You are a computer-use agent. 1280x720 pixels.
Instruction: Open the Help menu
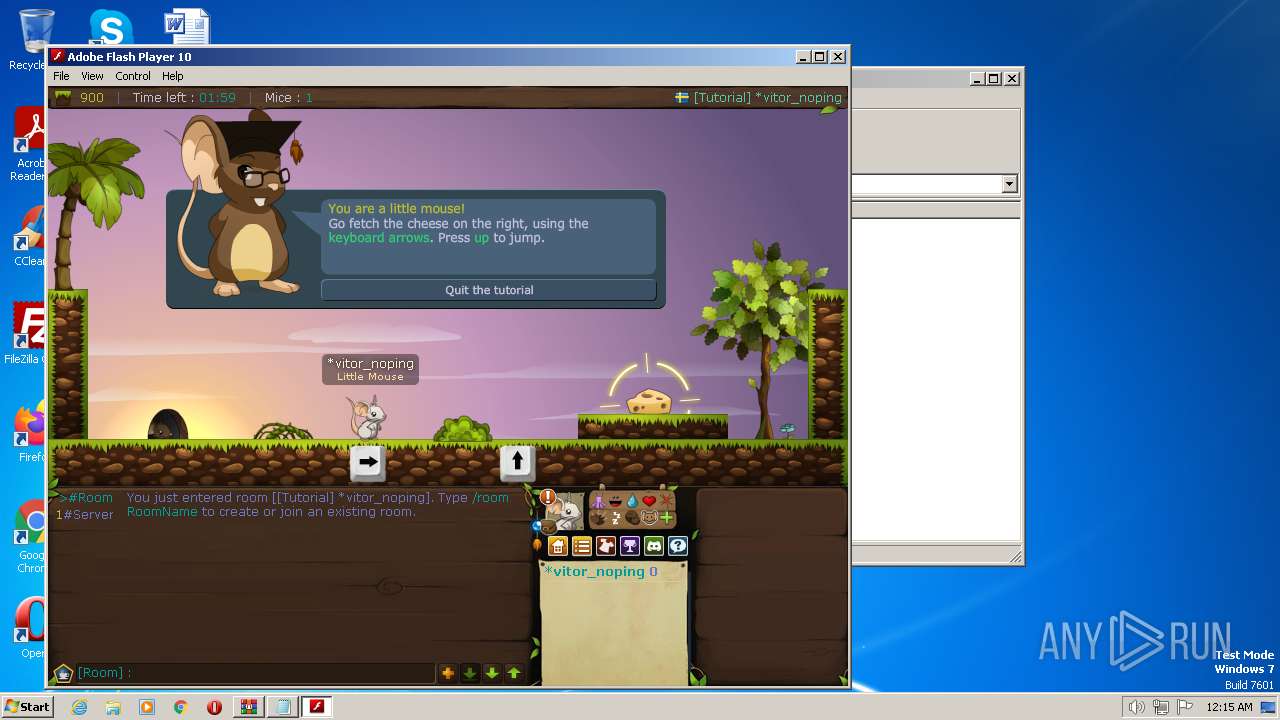172,76
